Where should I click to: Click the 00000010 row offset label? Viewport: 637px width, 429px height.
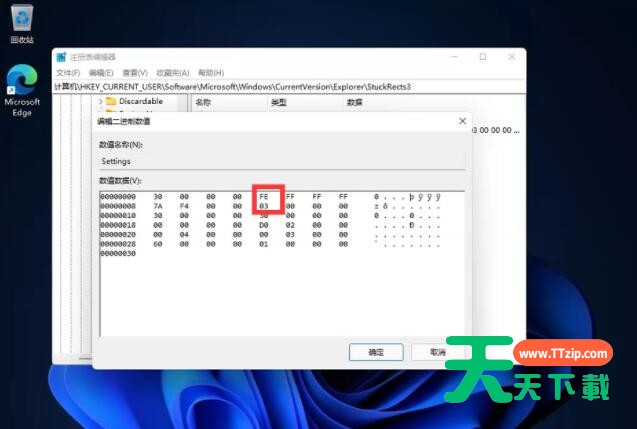point(118,216)
